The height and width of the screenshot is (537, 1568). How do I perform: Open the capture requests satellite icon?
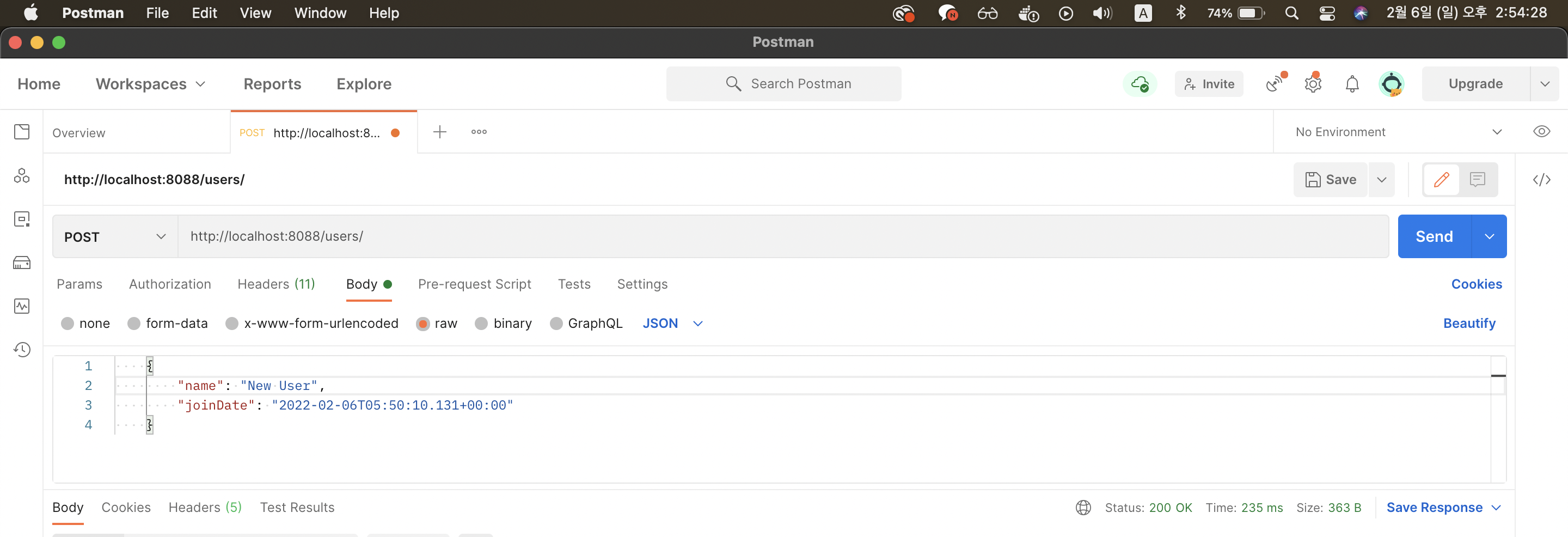click(1275, 84)
